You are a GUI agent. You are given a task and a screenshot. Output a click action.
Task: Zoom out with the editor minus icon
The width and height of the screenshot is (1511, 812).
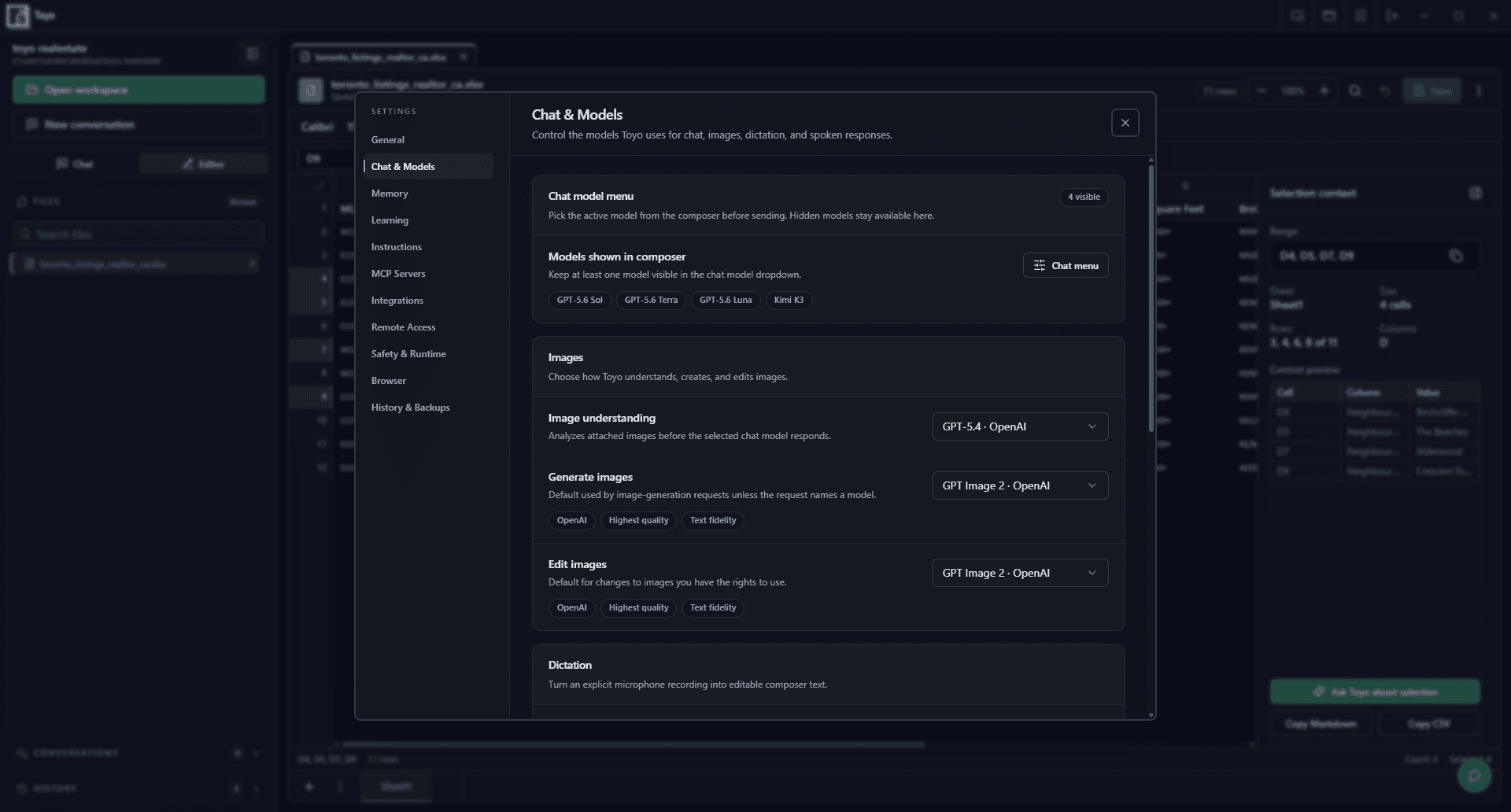click(x=1262, y=90)
